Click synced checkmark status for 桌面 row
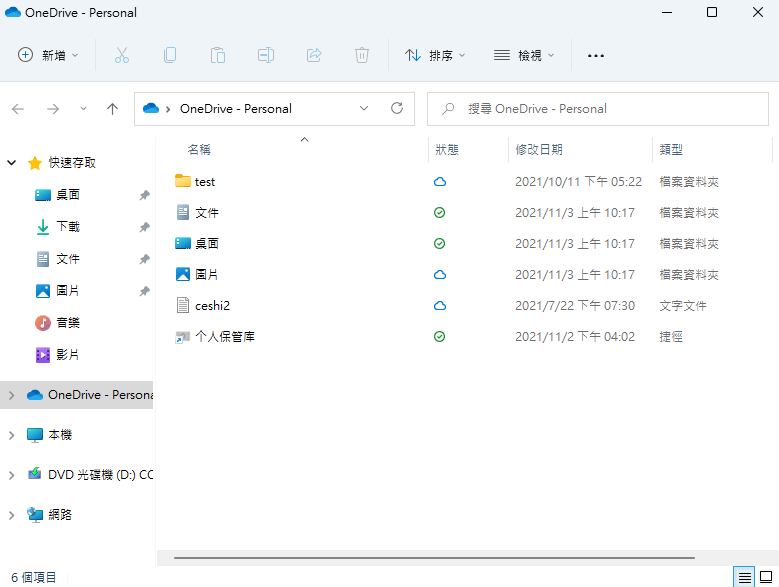Viewport: 779px width, 587px height. [440, 243]
